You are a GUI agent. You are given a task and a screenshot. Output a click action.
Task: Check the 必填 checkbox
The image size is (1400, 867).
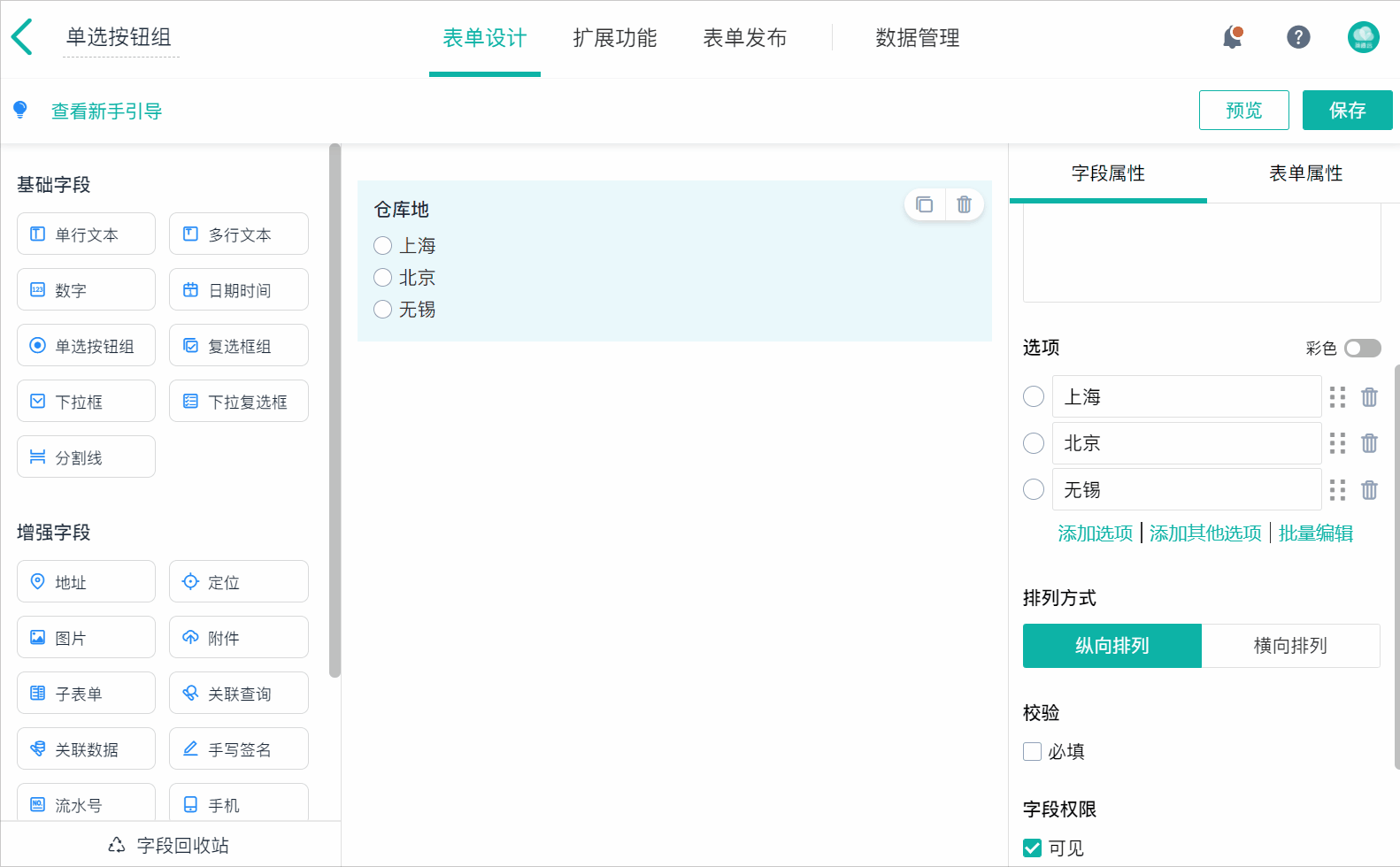pyautogui.click(x=1033, y=752)
